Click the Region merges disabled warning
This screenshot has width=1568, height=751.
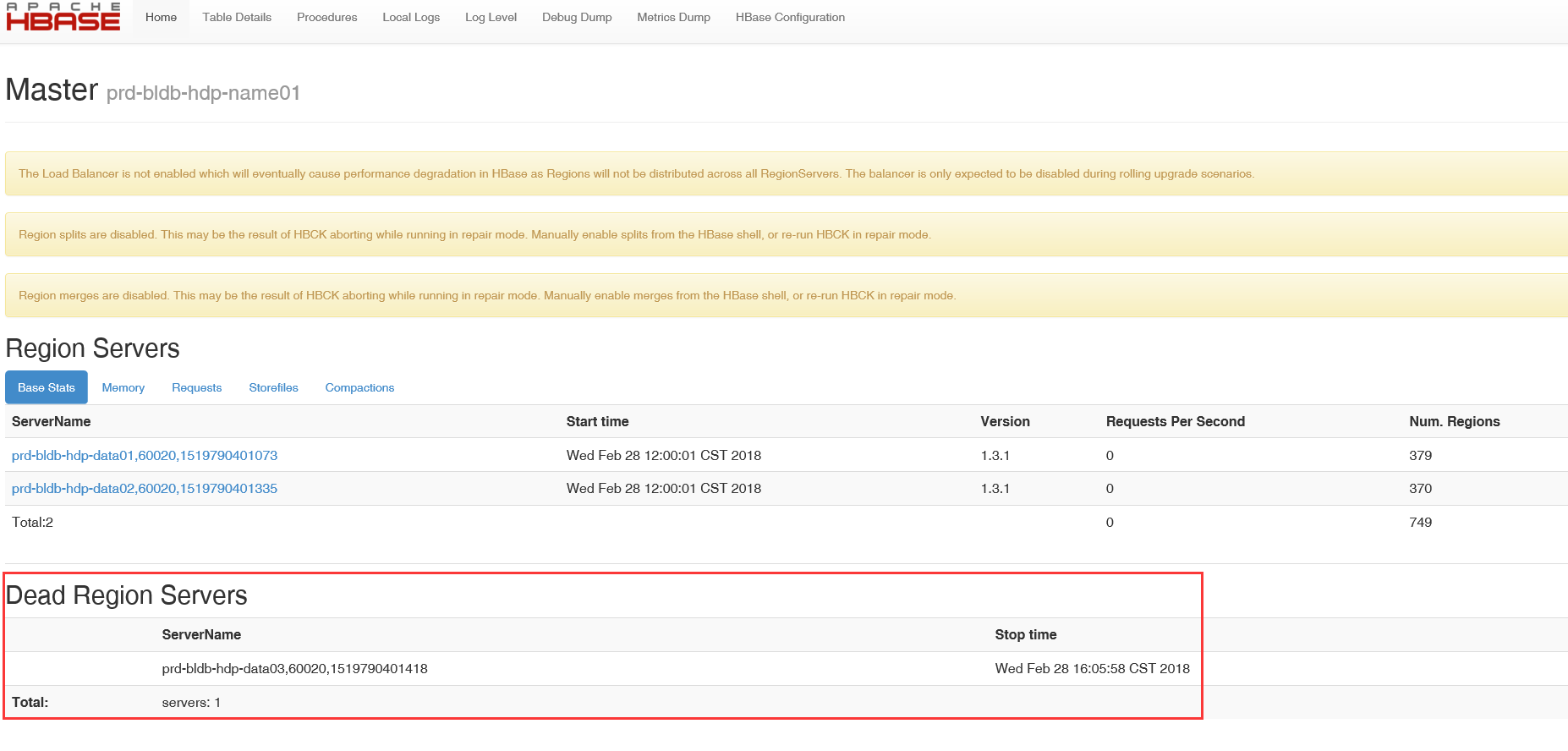(787, 295)
